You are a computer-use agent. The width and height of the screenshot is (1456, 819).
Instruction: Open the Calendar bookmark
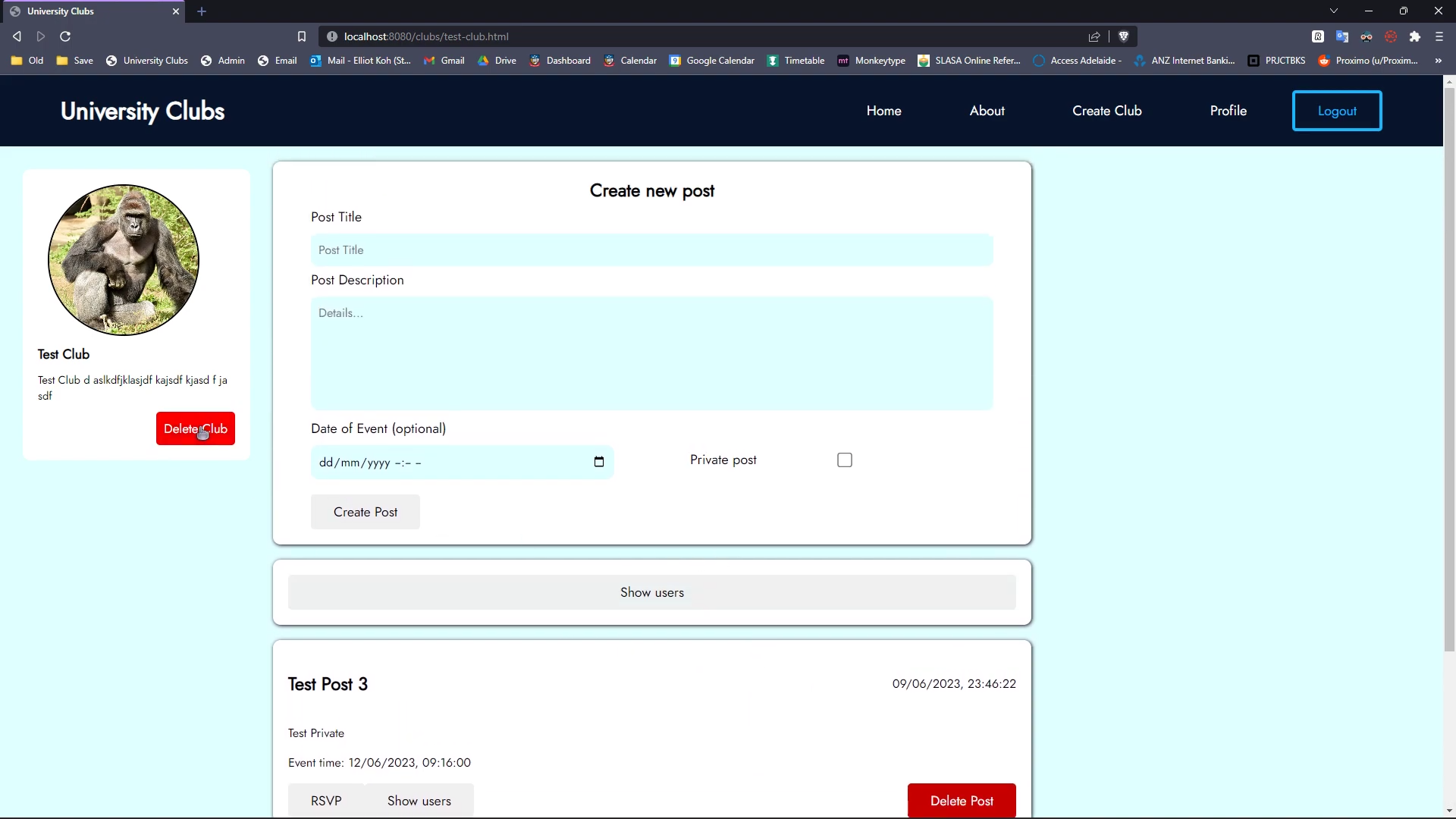click(x=630, y=61)
